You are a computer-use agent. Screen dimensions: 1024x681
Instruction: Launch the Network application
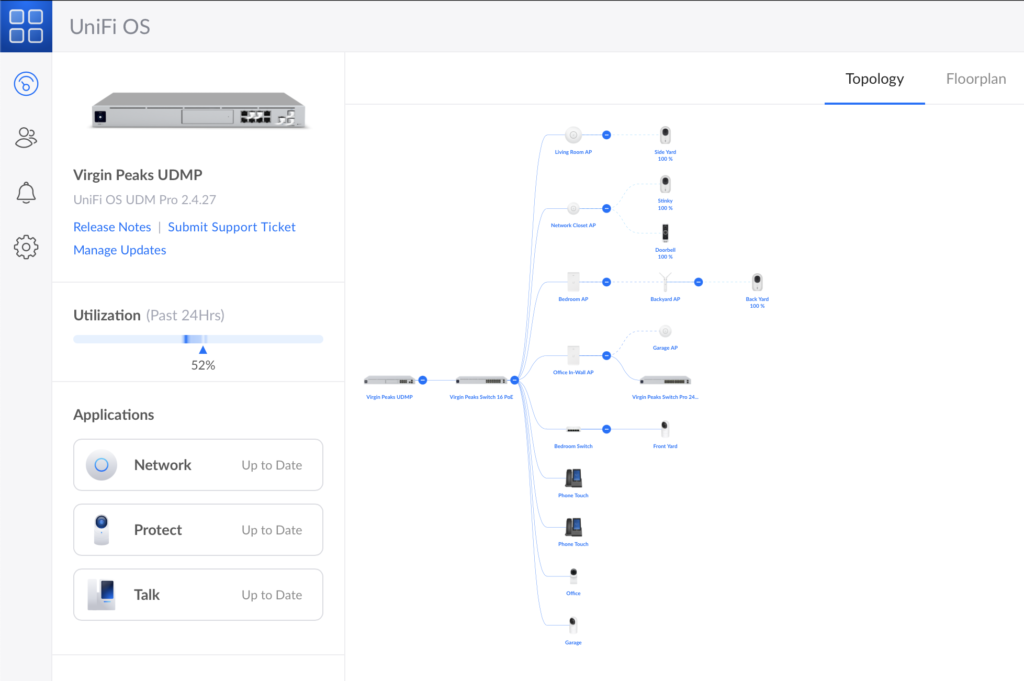[198, 465]
